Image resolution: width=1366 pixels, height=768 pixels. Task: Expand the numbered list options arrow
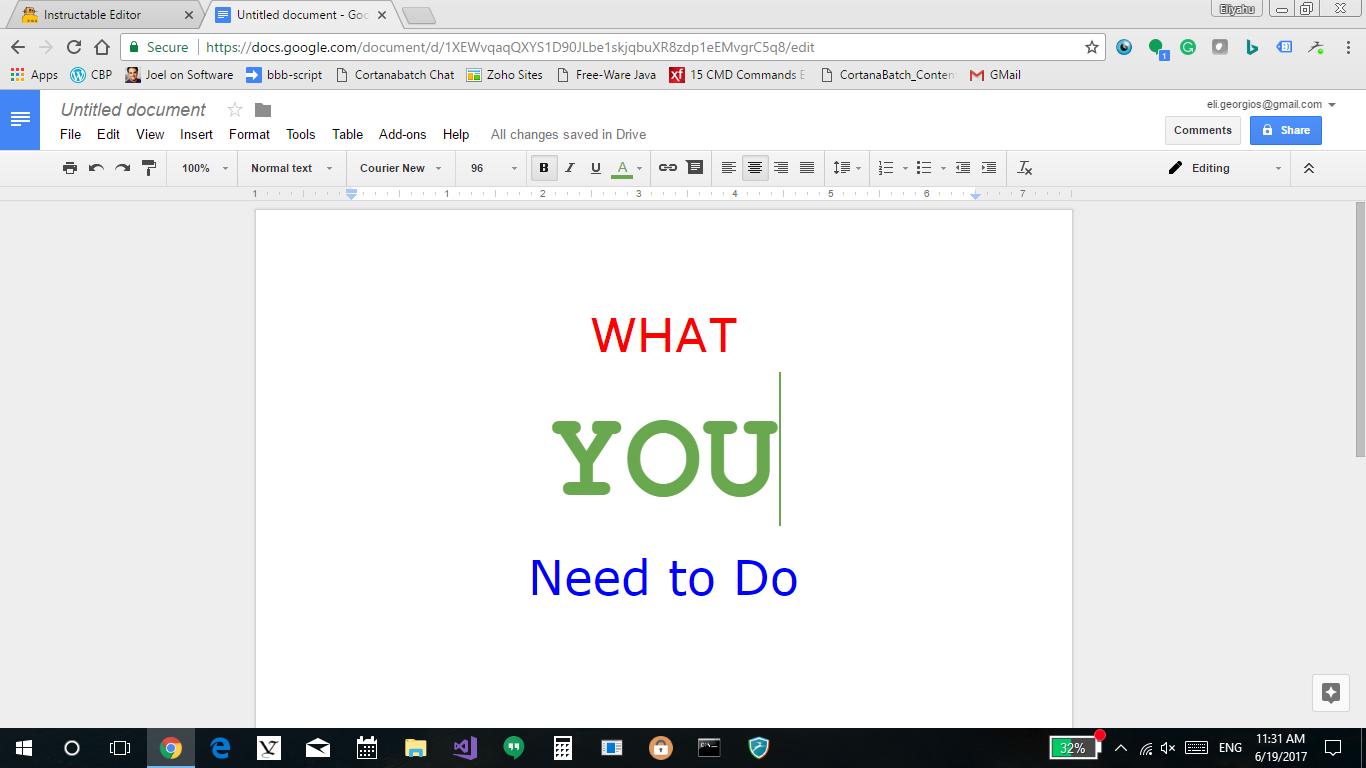[905, 168]
